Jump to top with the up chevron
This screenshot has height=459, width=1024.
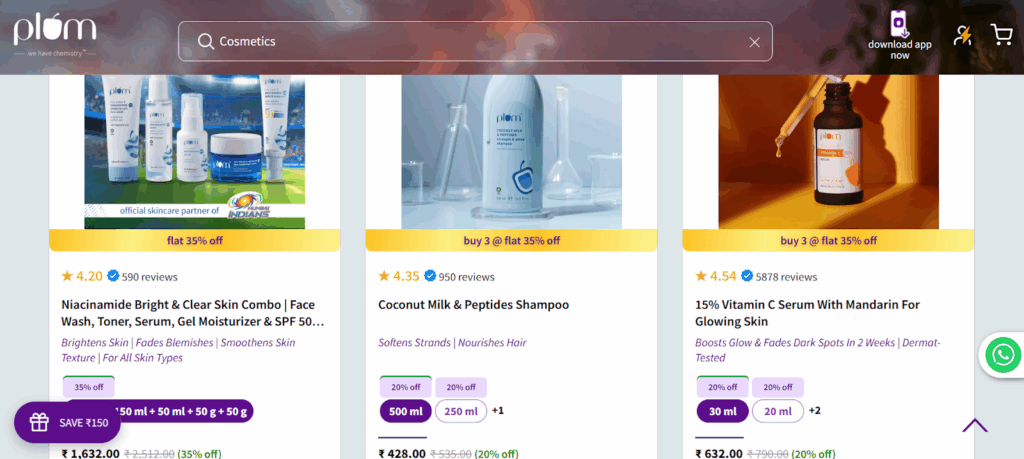[x=974, y=426]
